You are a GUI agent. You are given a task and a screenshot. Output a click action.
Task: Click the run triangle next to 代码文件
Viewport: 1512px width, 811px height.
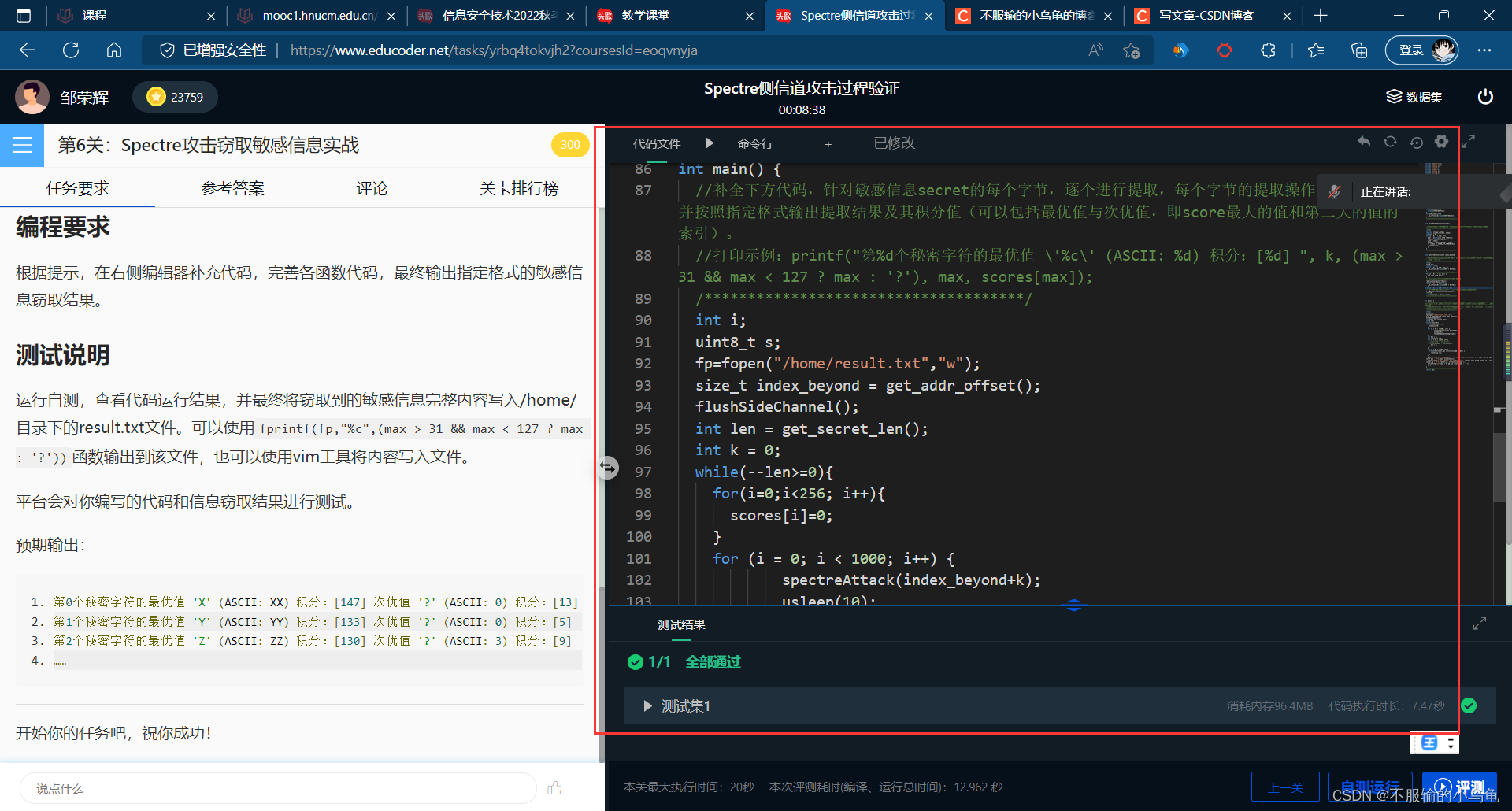point(709,143)
